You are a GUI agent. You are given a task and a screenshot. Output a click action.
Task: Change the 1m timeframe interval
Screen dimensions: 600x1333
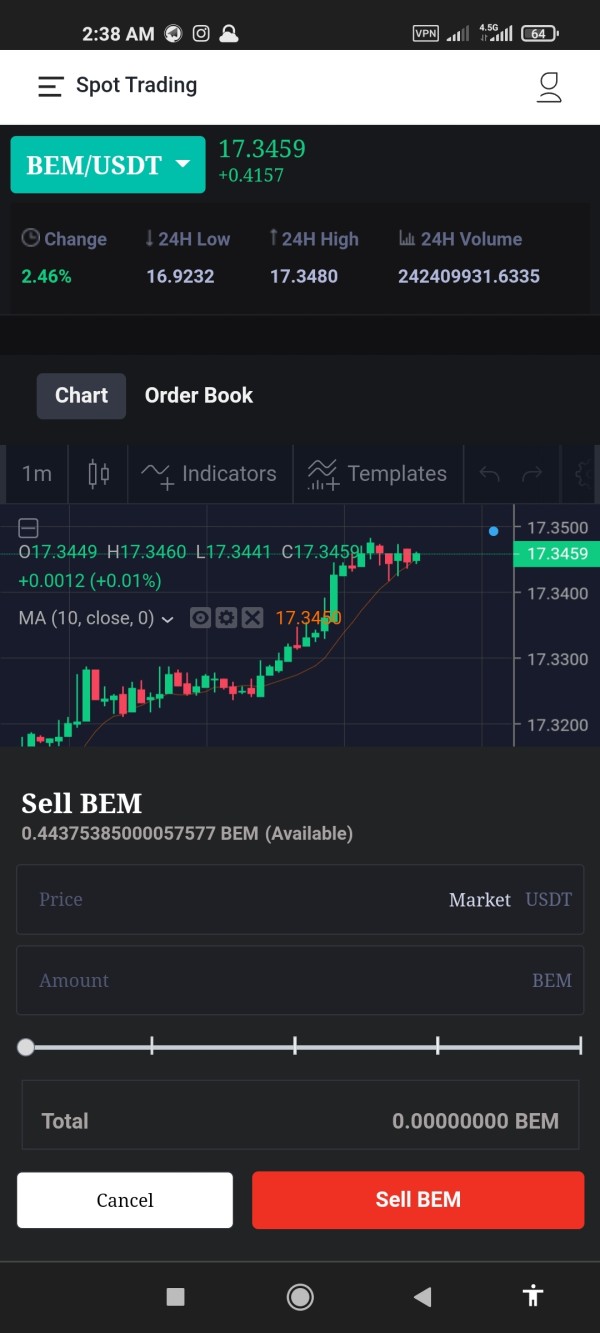click(x=37, y=473)
